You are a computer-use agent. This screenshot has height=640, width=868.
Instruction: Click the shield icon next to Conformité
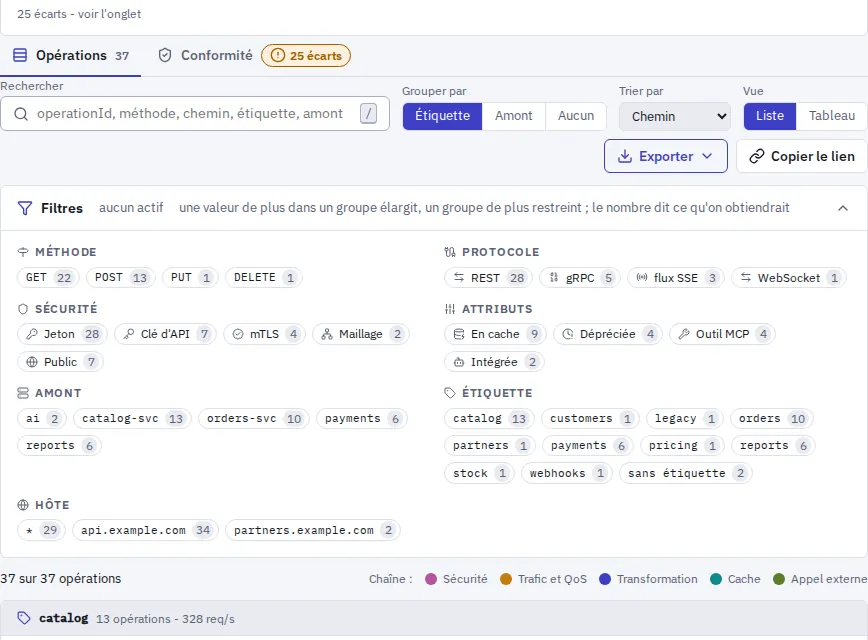click(165, 55)
